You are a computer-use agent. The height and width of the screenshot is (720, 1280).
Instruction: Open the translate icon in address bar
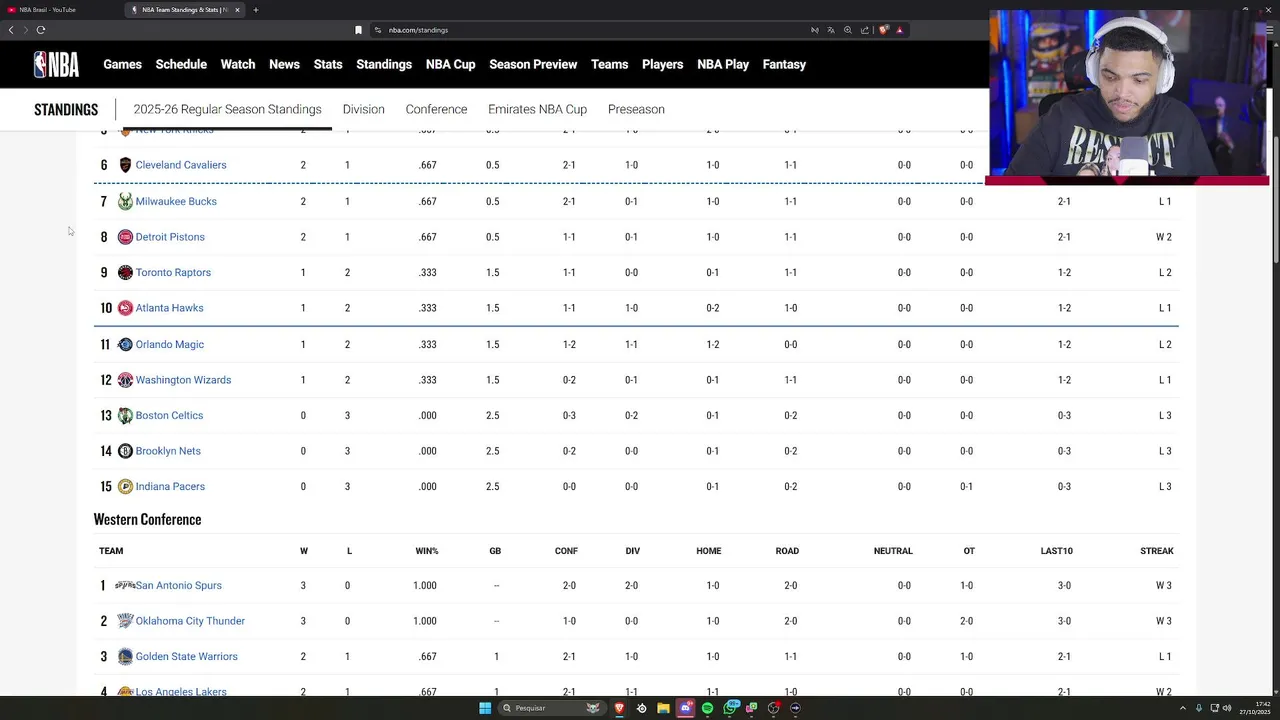pos(831,30)
